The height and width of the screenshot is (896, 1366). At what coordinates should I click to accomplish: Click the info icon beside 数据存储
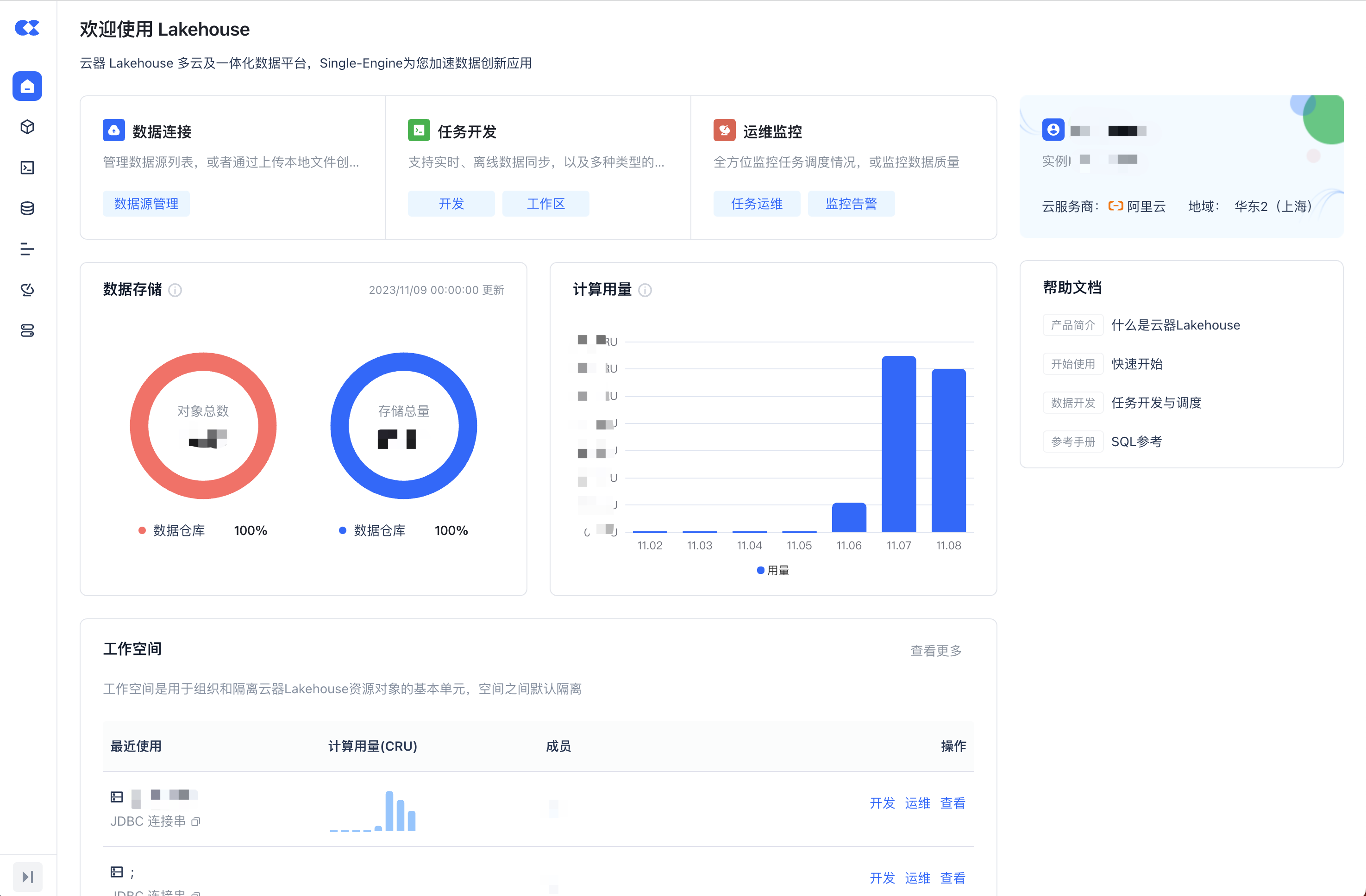tap(175, 290)
